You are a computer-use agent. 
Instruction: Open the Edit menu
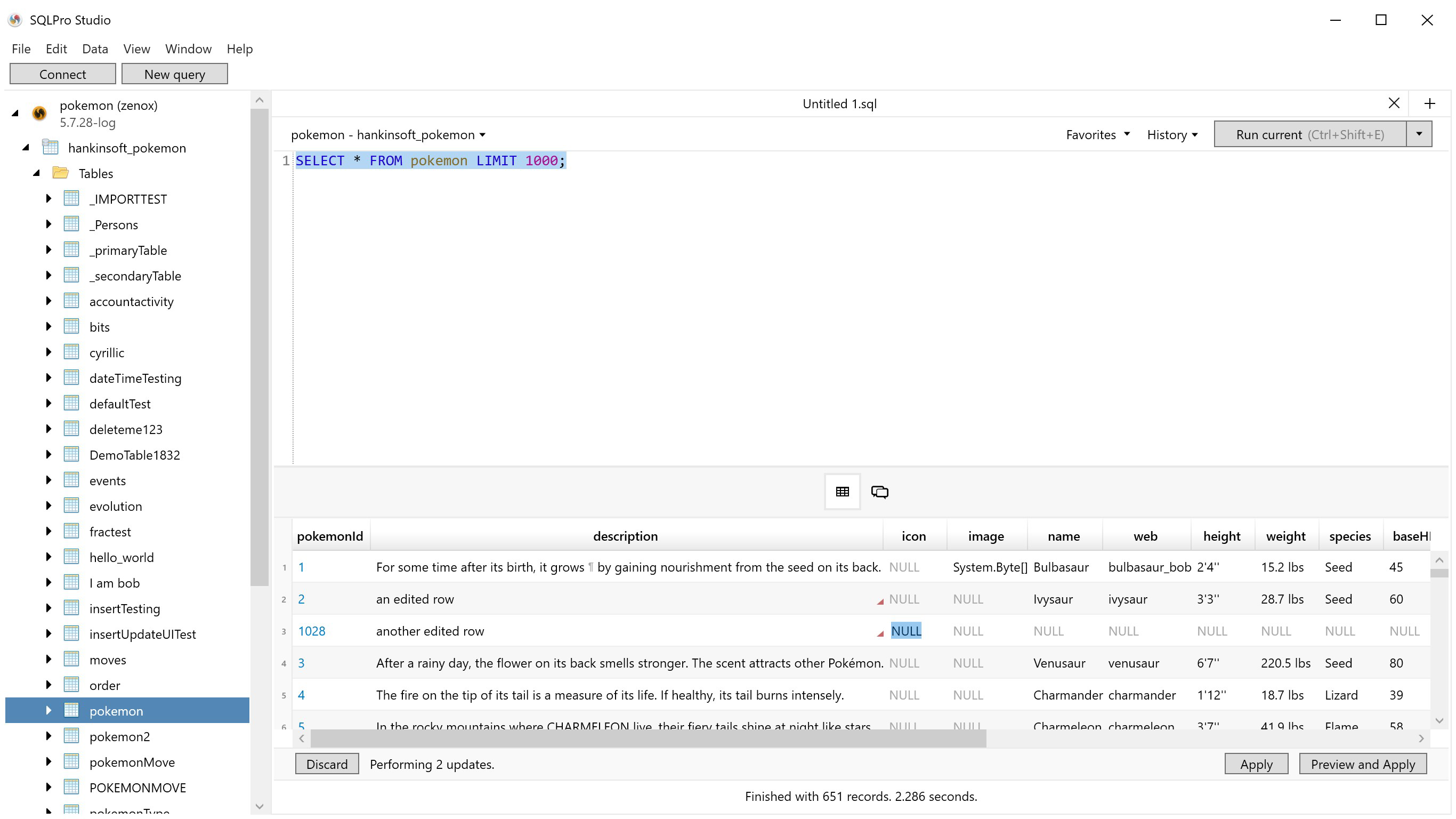56,49
